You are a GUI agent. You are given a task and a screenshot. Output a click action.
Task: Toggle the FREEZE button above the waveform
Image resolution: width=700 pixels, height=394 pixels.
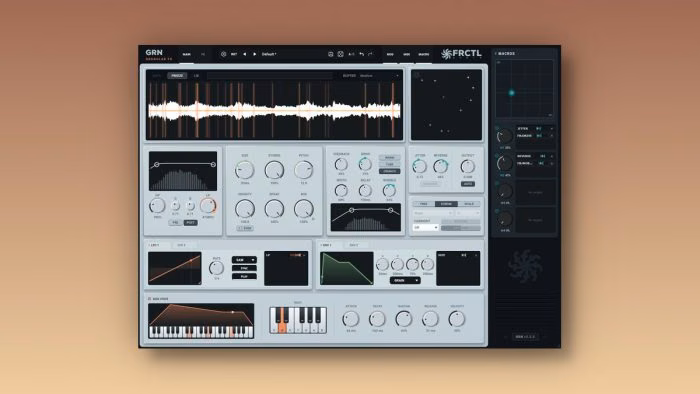pyautogui.click(x=177, y=76)
